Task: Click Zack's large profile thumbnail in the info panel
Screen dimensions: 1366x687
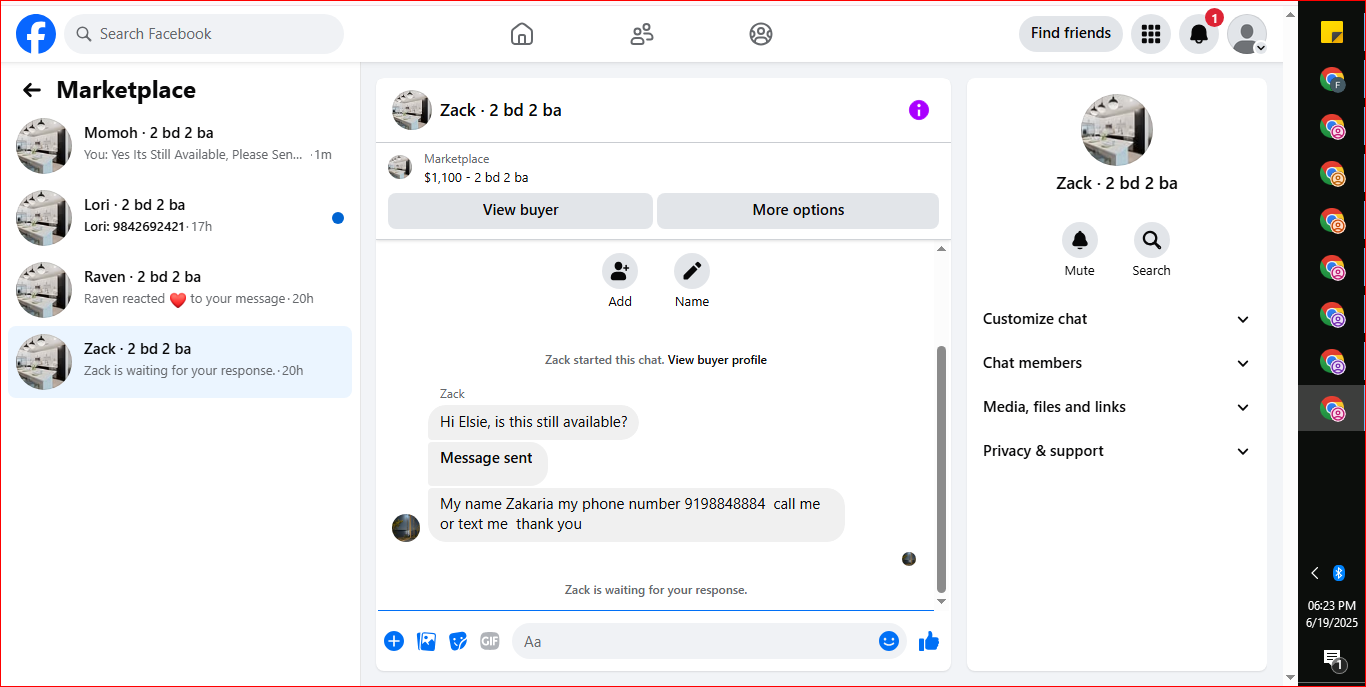Action: coord(1117,130)
